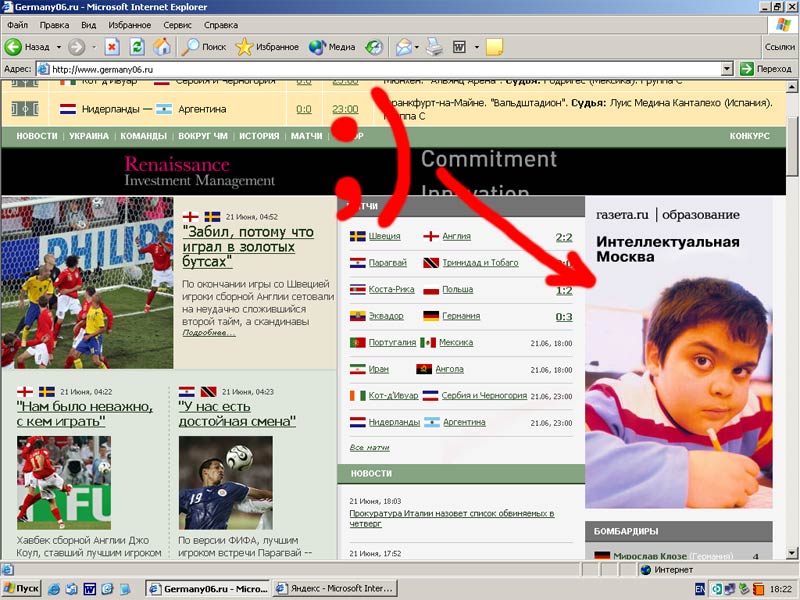Click the EN language indicator in tray

(x=701, y=589)
